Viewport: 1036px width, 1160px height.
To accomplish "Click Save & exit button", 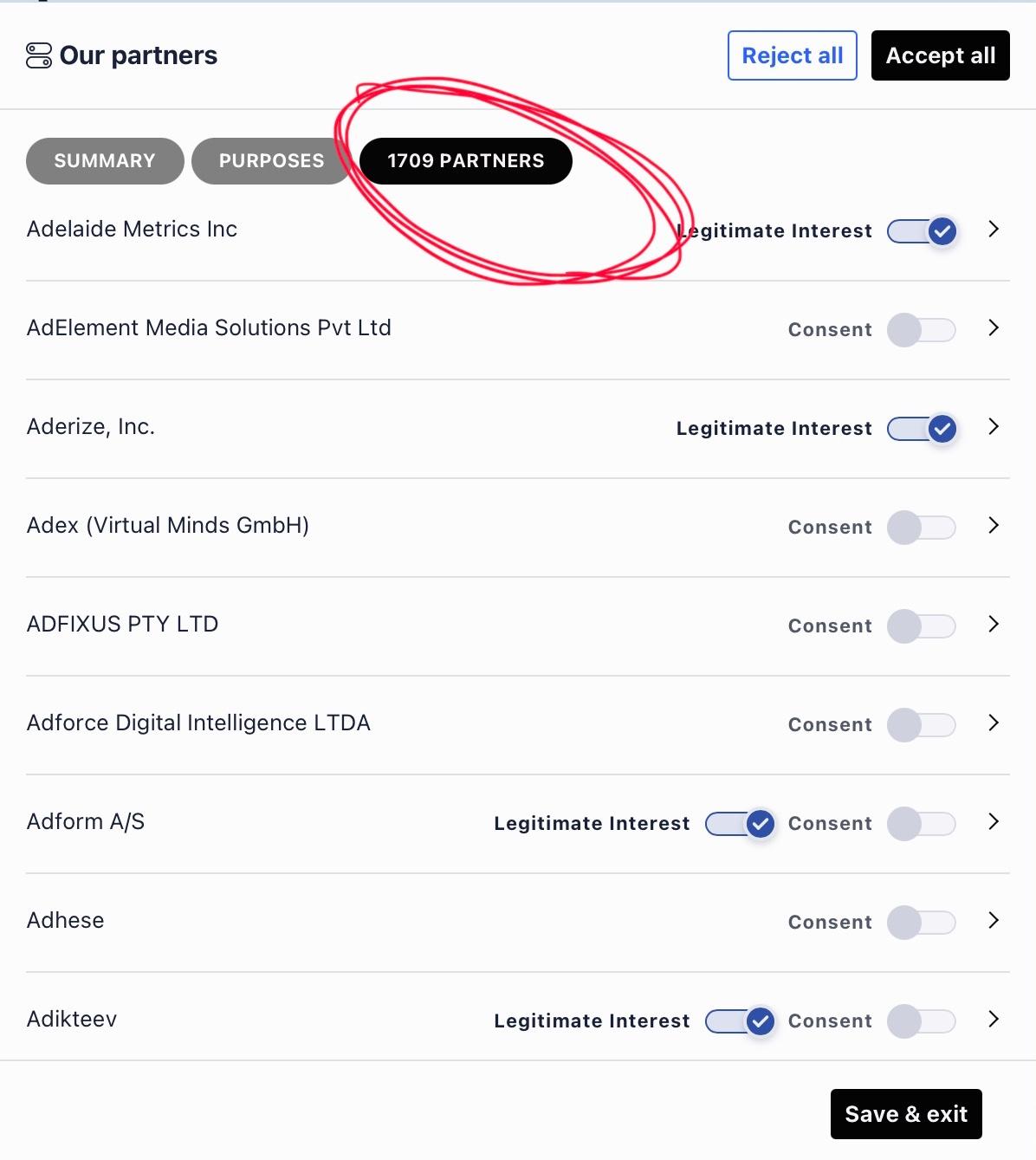I will [906, 1114].
